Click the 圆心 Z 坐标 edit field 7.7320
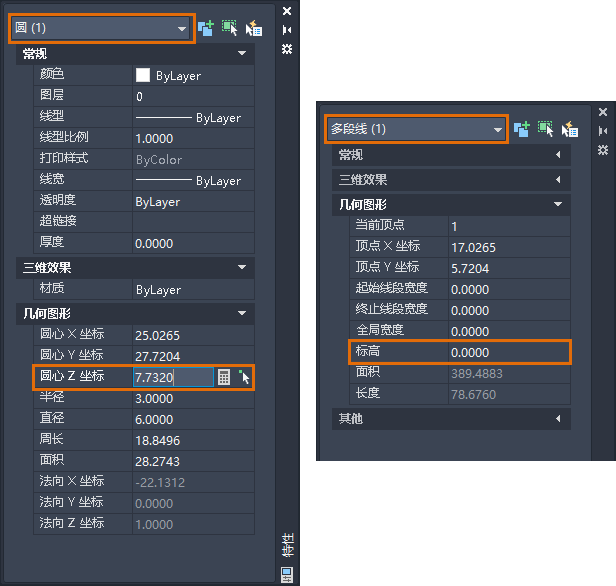 pyautogui.click(x=173, y=377)
